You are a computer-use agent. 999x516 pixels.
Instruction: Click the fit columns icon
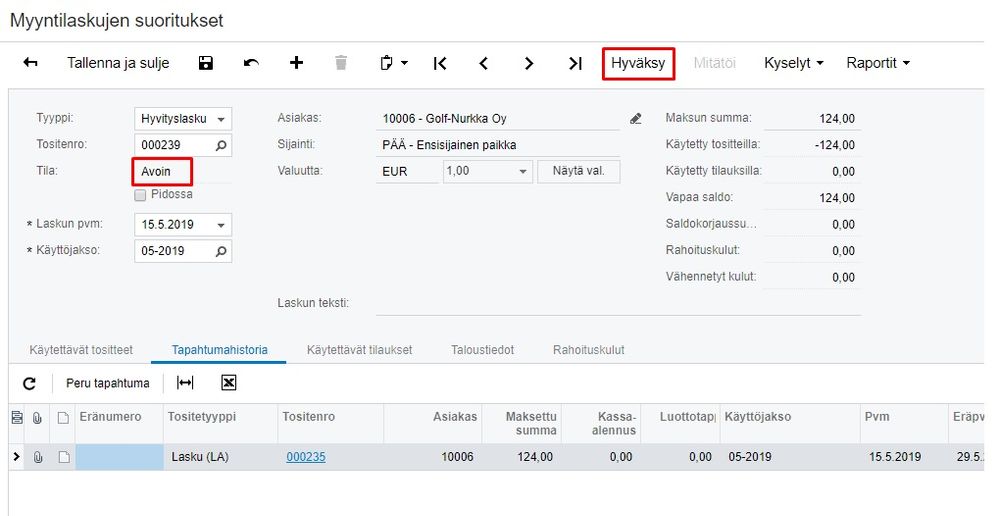click(185, 383)
